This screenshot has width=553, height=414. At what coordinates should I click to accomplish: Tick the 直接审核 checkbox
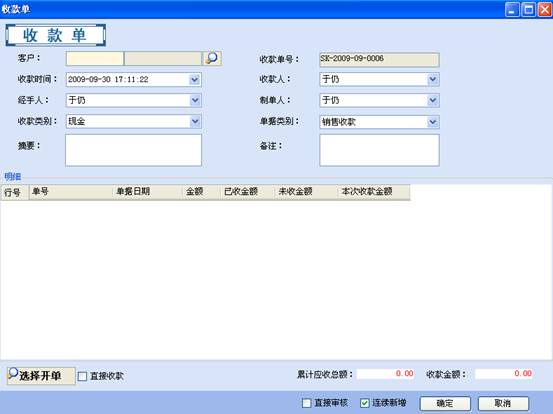point(307,403)
